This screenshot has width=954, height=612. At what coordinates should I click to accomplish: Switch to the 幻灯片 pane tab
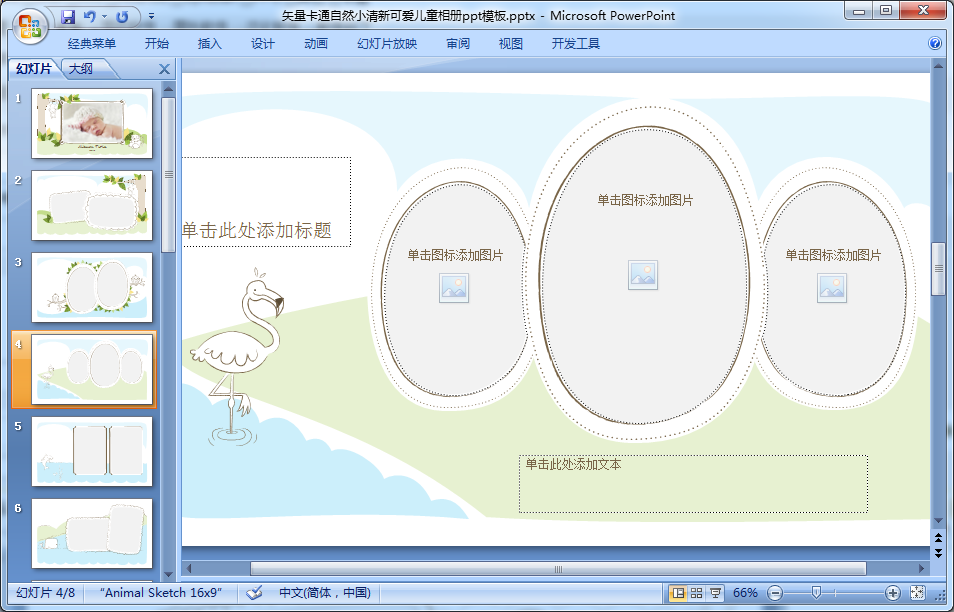pos(34,69)
